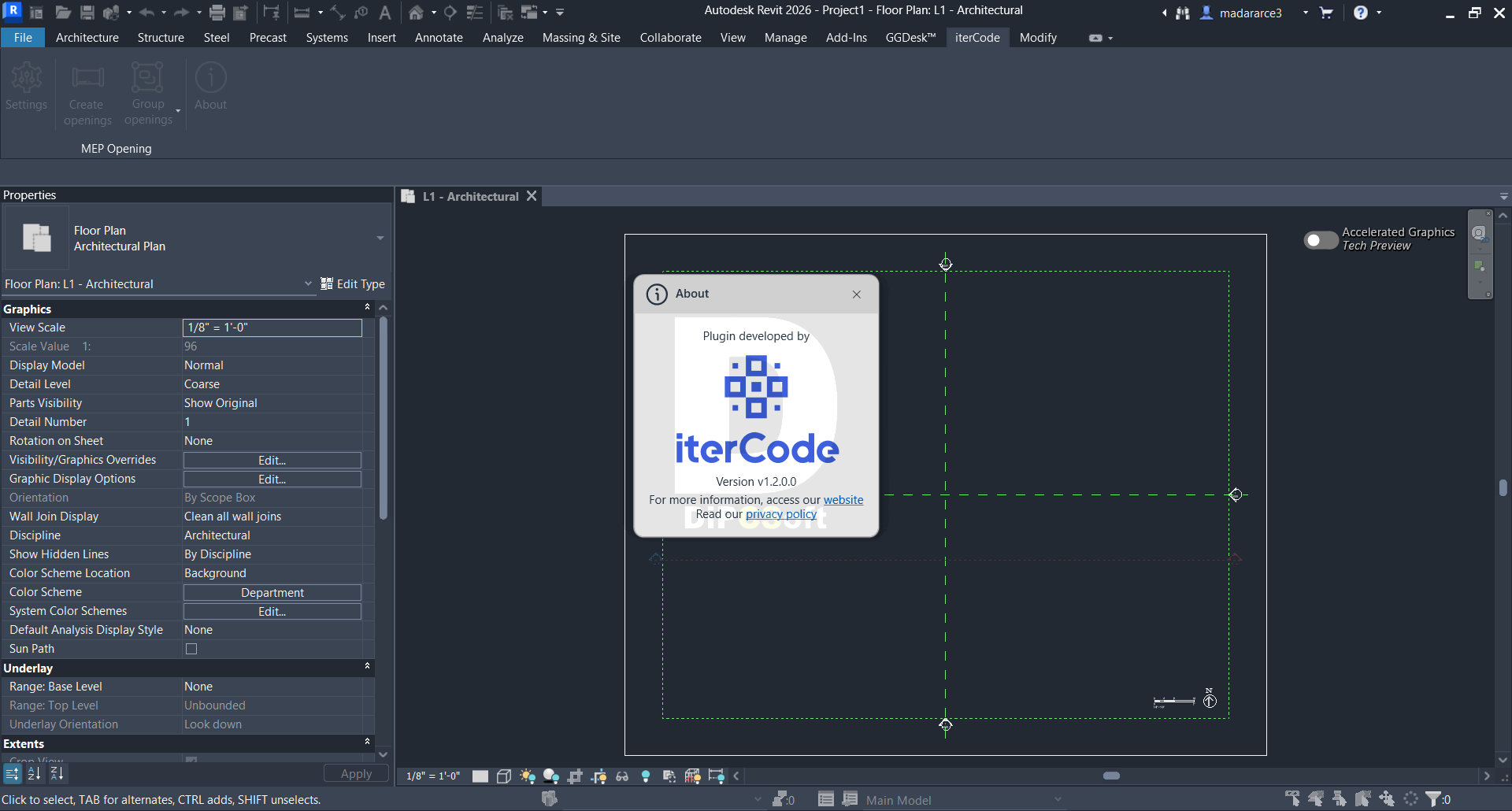Open the Floor Plan type selector dropdown
This screenshot has width=1512, height=811.
coord(380,238)
